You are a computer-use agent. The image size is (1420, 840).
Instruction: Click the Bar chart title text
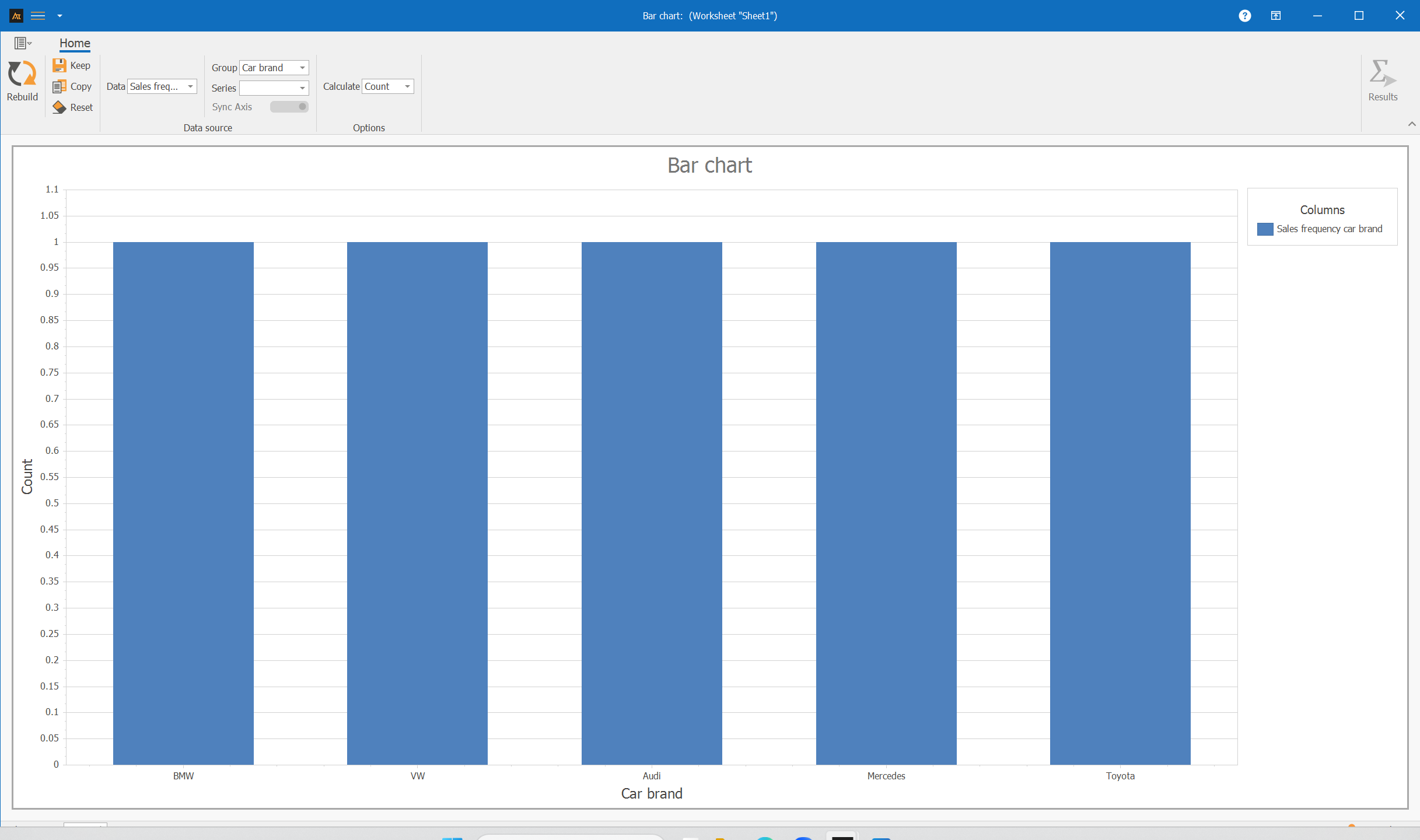(x=709, y=166)
